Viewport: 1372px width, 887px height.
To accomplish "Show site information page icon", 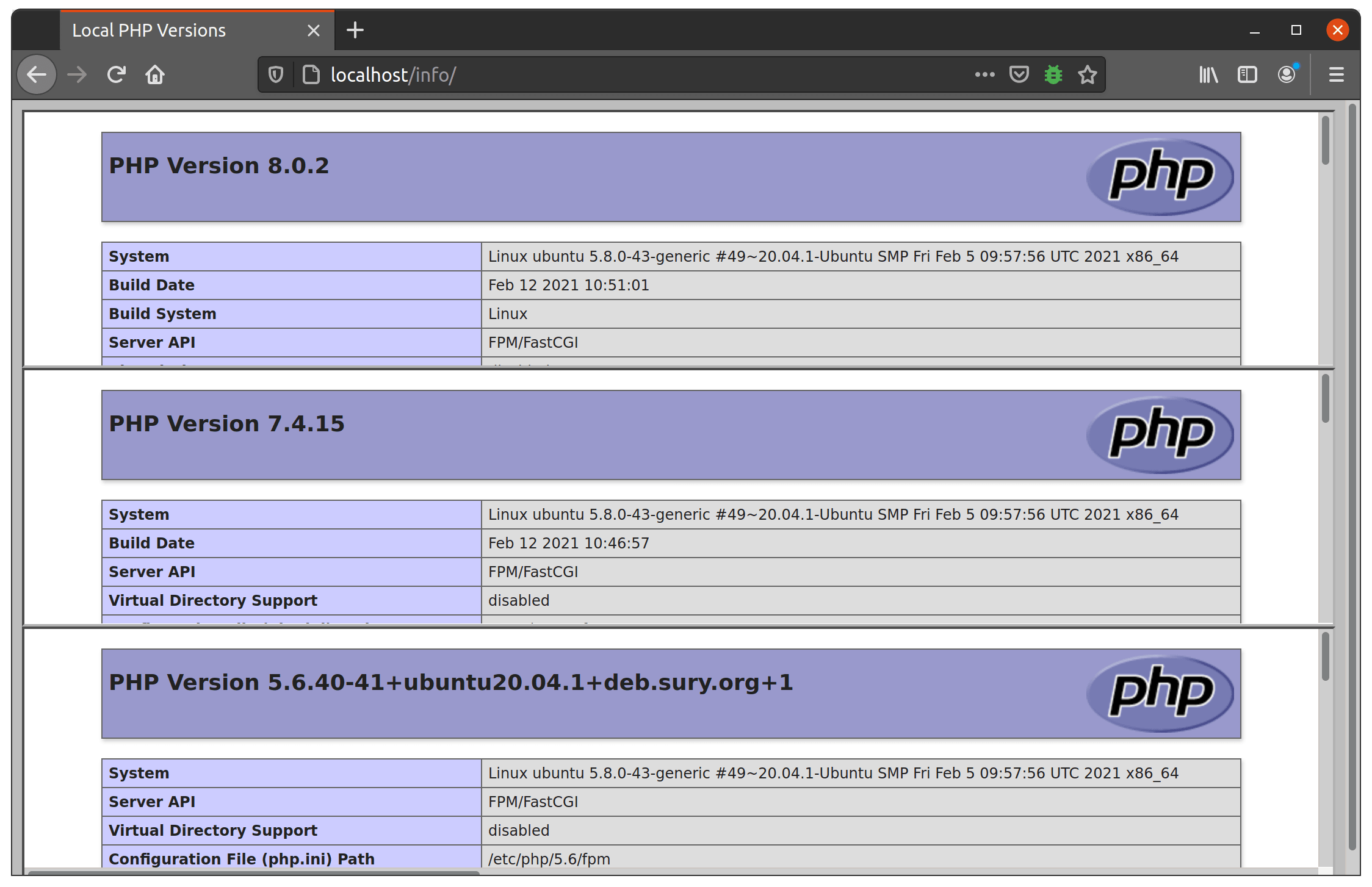I will [311, 74].
